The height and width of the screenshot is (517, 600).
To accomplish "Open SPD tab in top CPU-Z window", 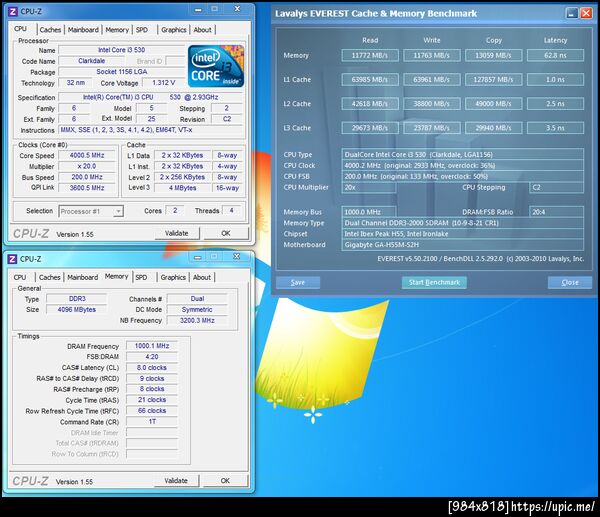I will click(x=142, y=30).
